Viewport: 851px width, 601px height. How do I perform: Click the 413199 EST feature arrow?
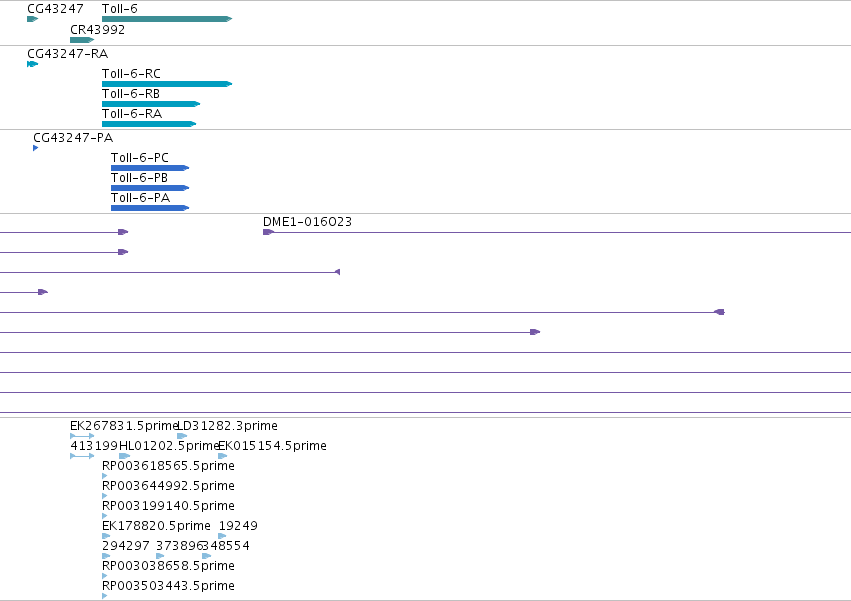coord(82,456)
